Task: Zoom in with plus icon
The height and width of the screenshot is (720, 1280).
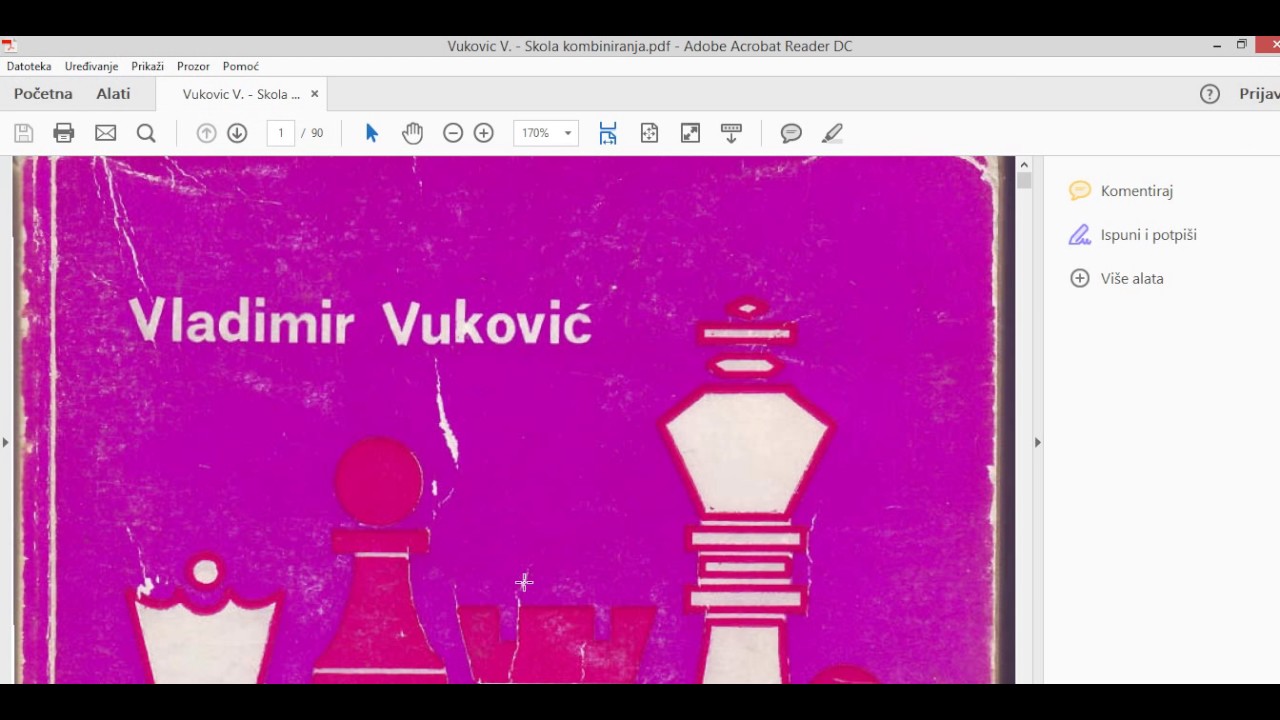Action: coord(484,133)
